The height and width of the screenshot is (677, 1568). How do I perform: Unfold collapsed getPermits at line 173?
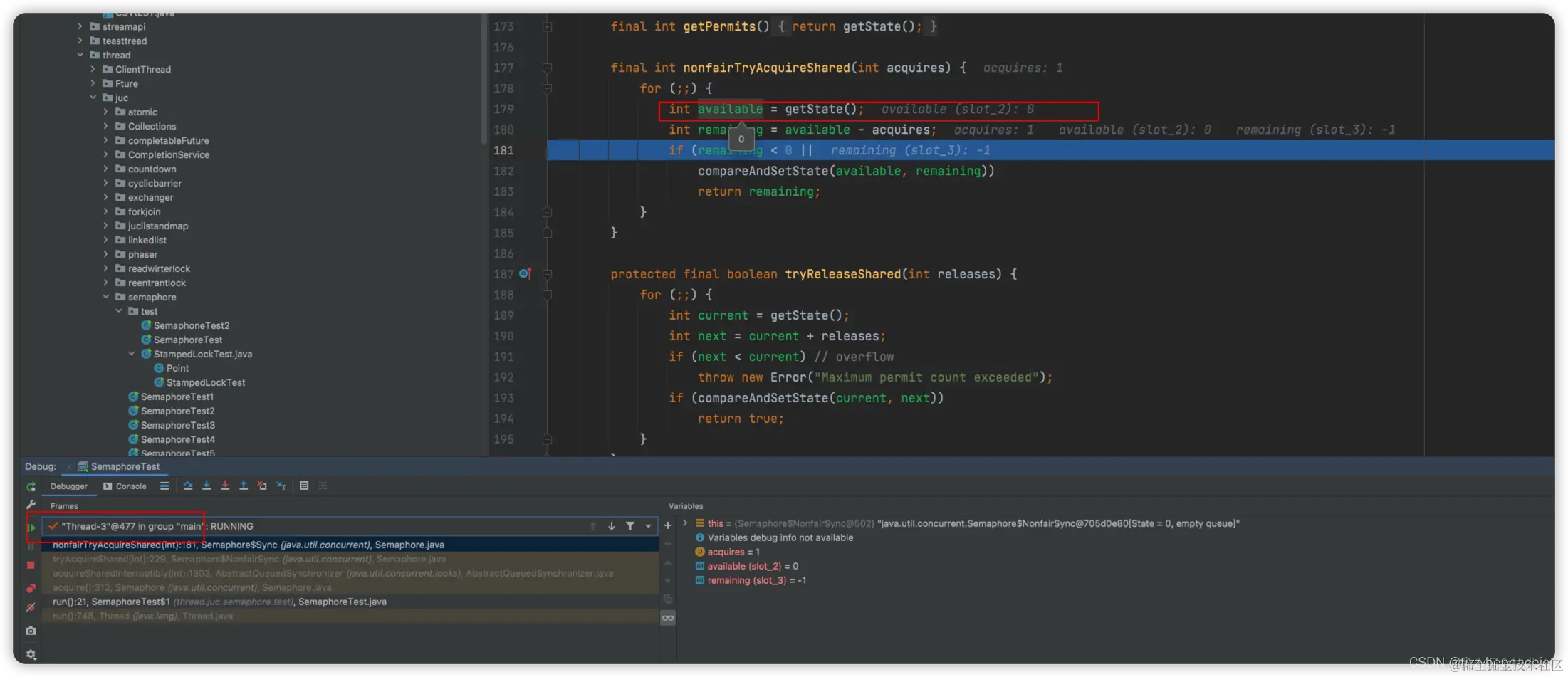[x=547, y=27]
